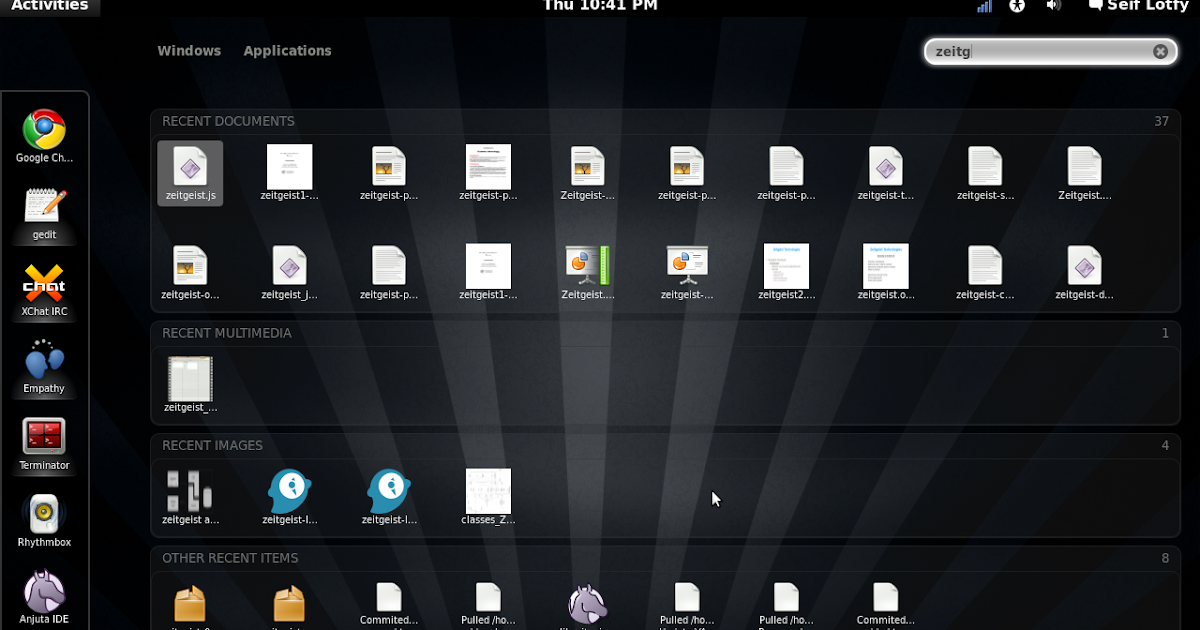Open the Activities menu

coord(50,5)
